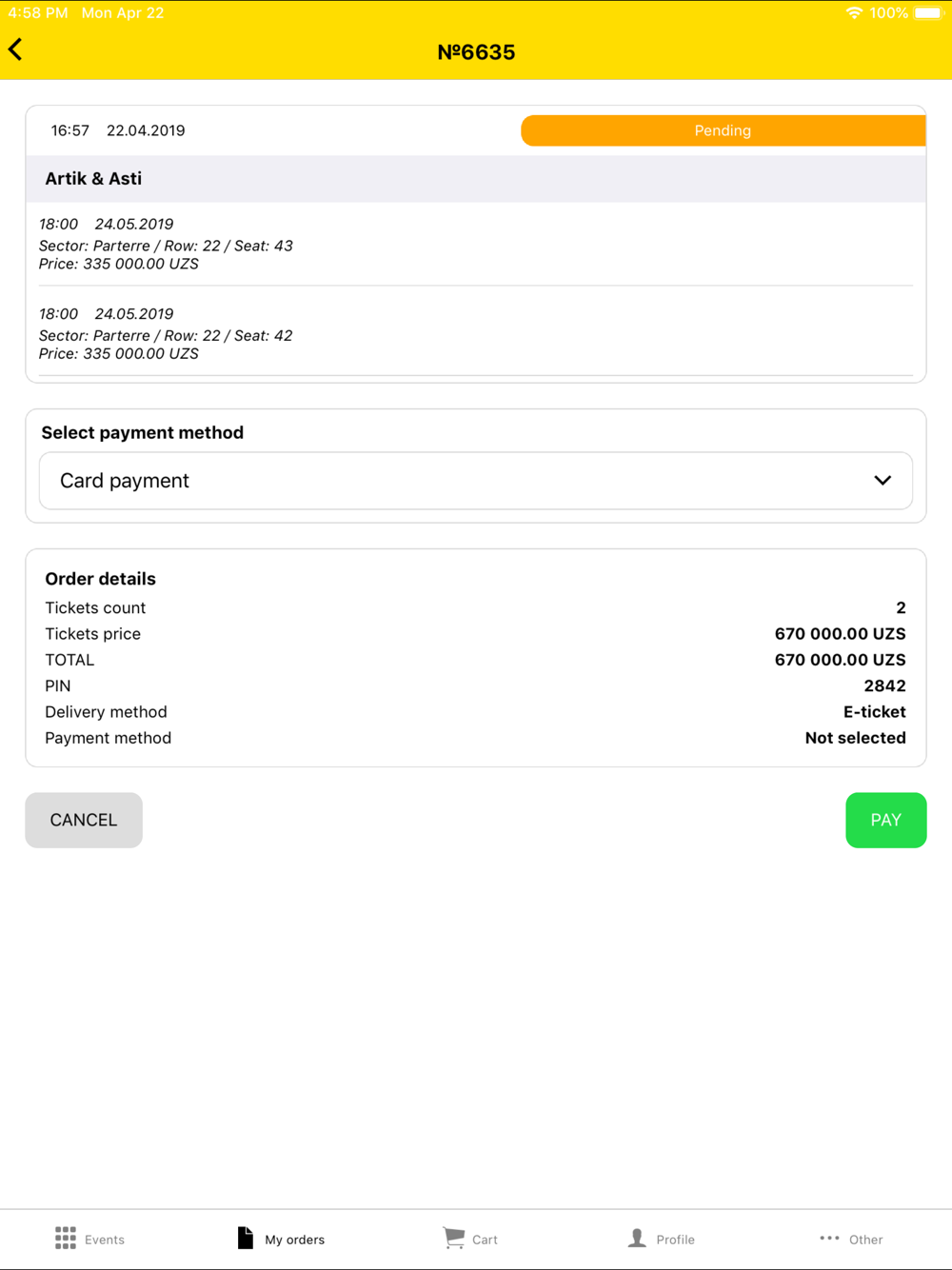Tap the My orders document icon
This screenshot has height=1270, width=952.
pyautogui.click(x=245, y=1238)
